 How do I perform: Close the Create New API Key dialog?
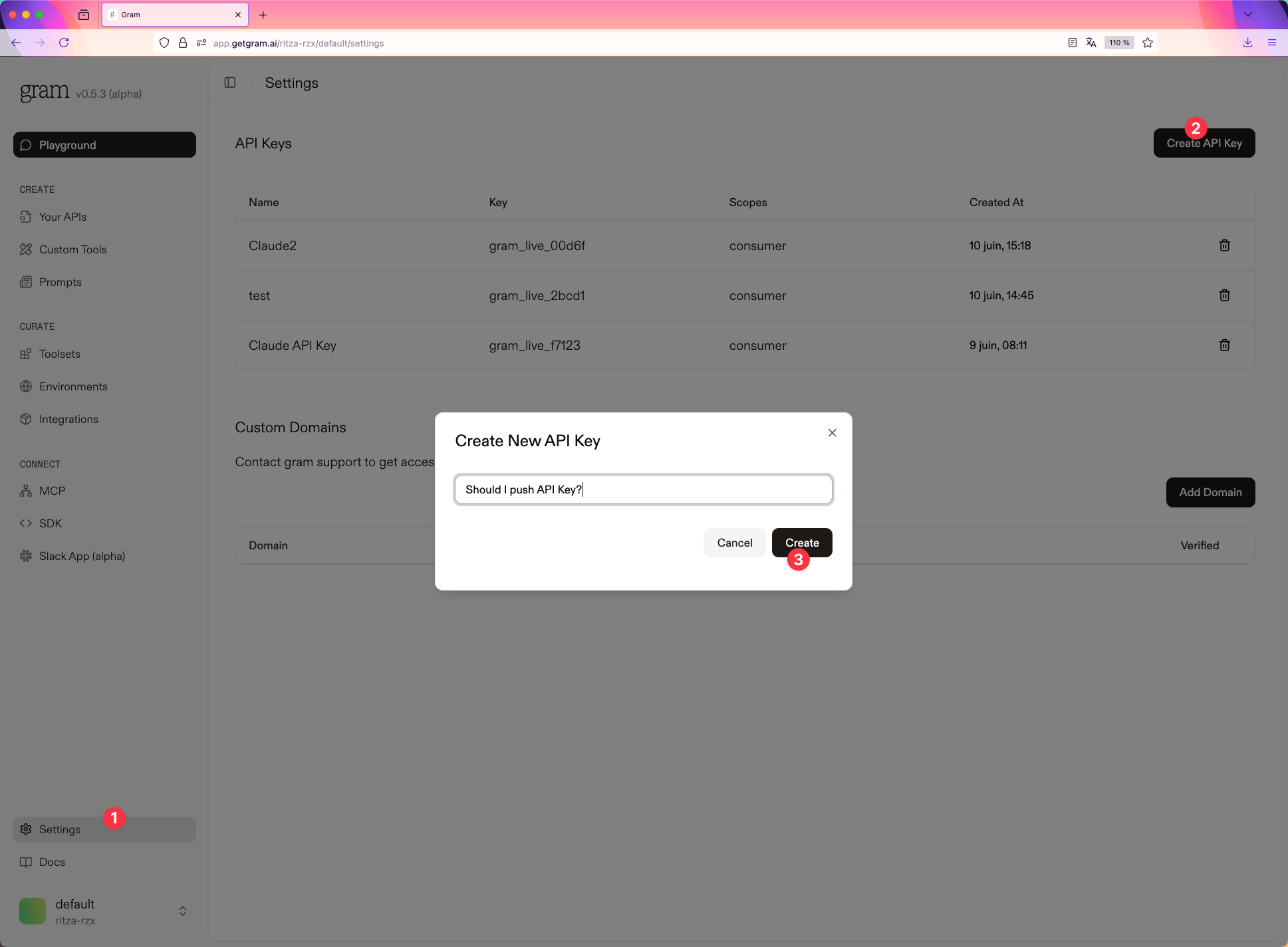(832, 433)
